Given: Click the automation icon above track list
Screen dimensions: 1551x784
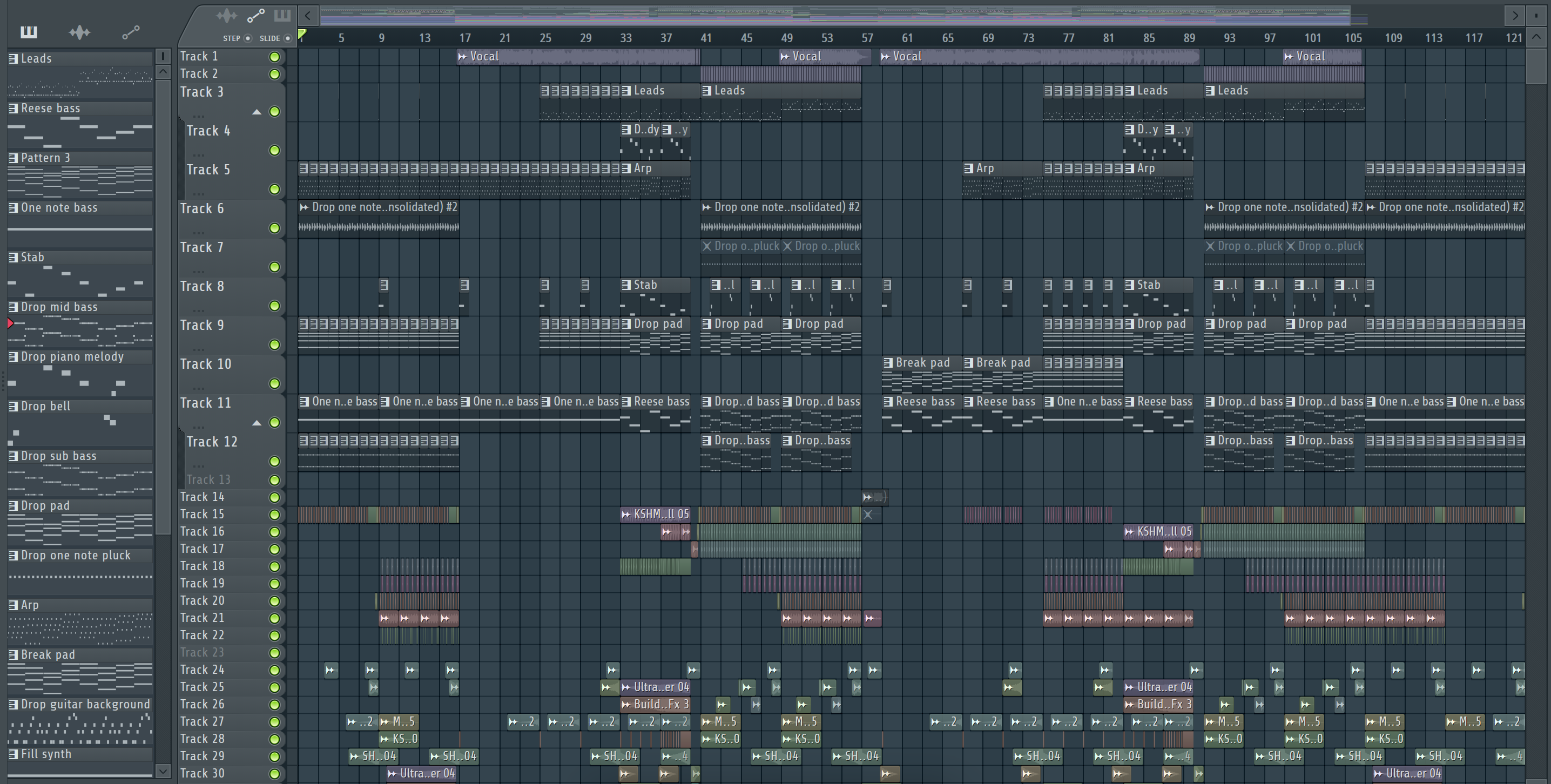Looking at the screenshot, I should click(x=256, y=16).
